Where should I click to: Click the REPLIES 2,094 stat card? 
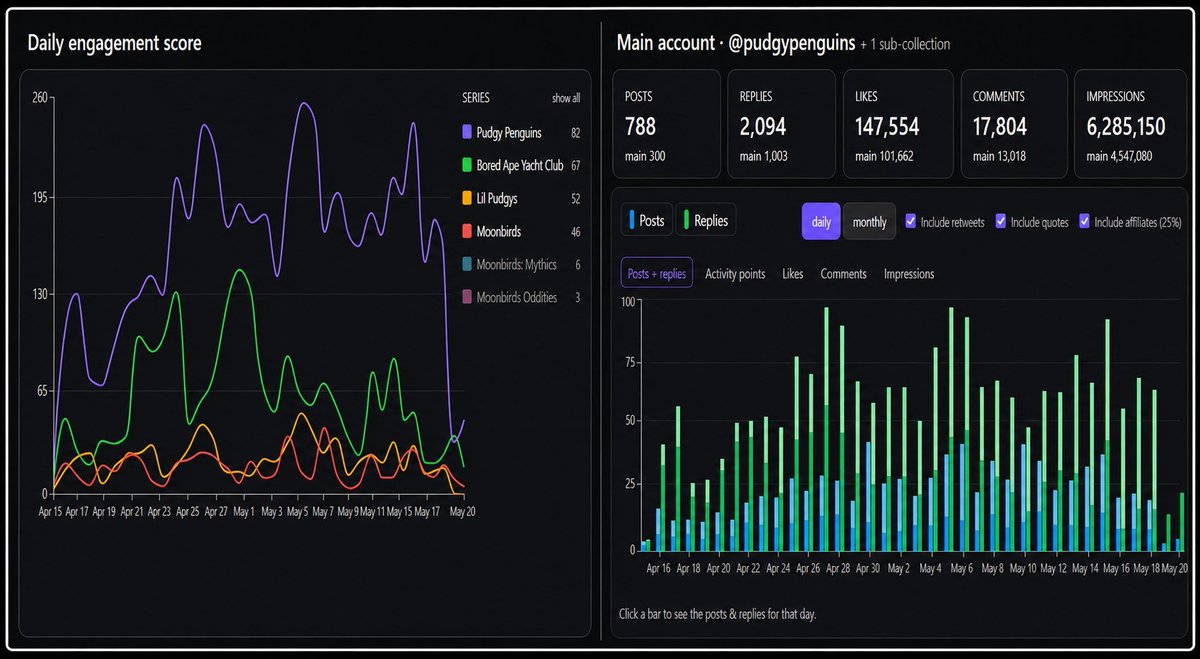coord(781,124)
